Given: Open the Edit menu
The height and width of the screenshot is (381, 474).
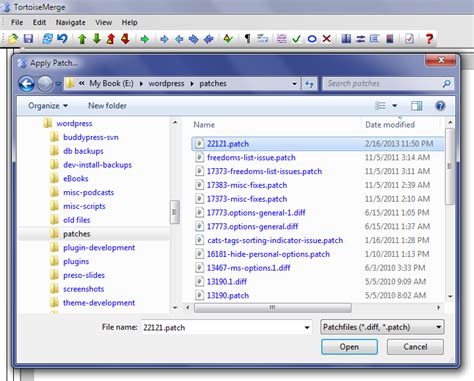Looking at the screenshot, I should (39, 22).
